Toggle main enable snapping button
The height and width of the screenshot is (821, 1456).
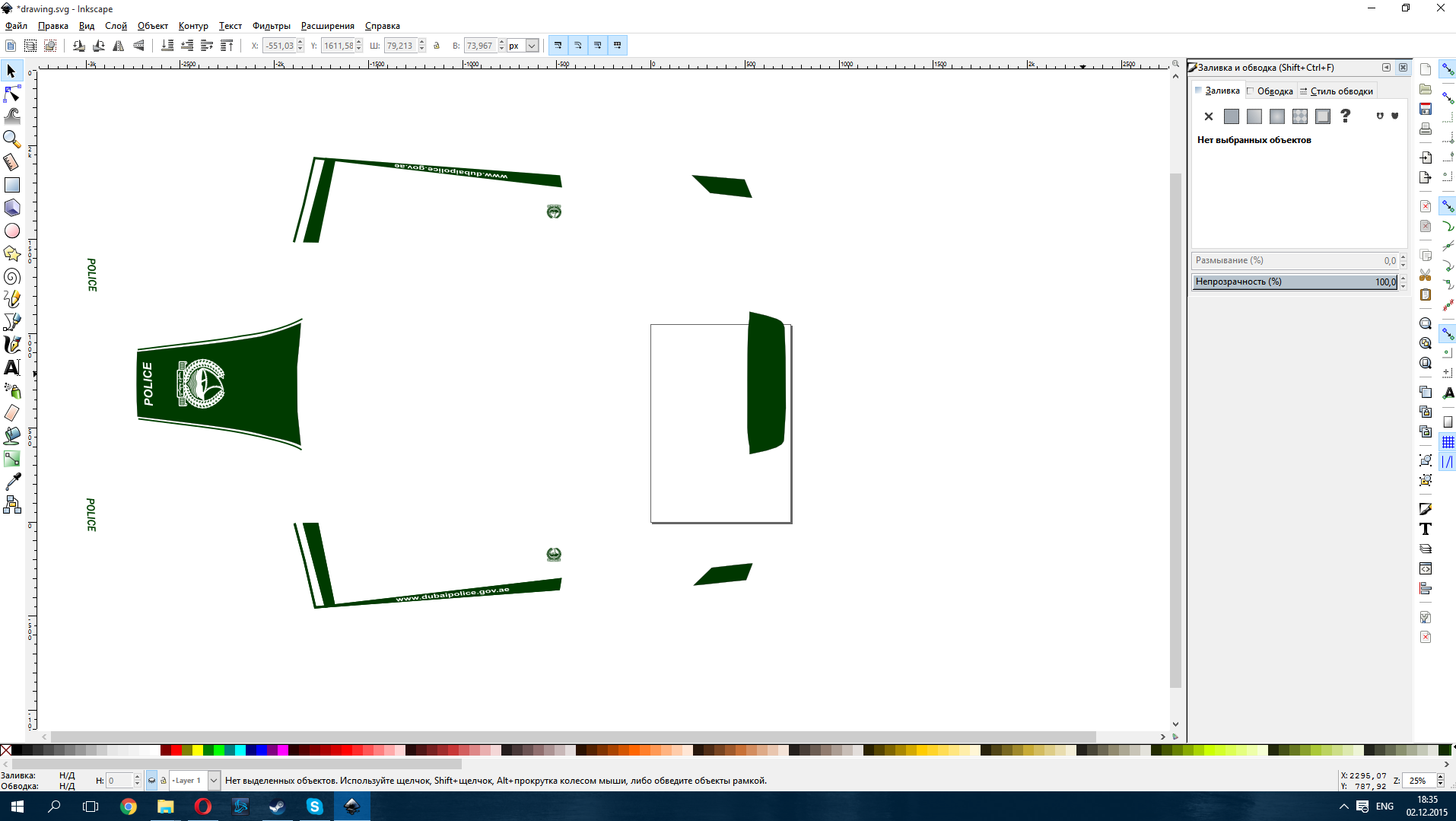coord(1448,69)
